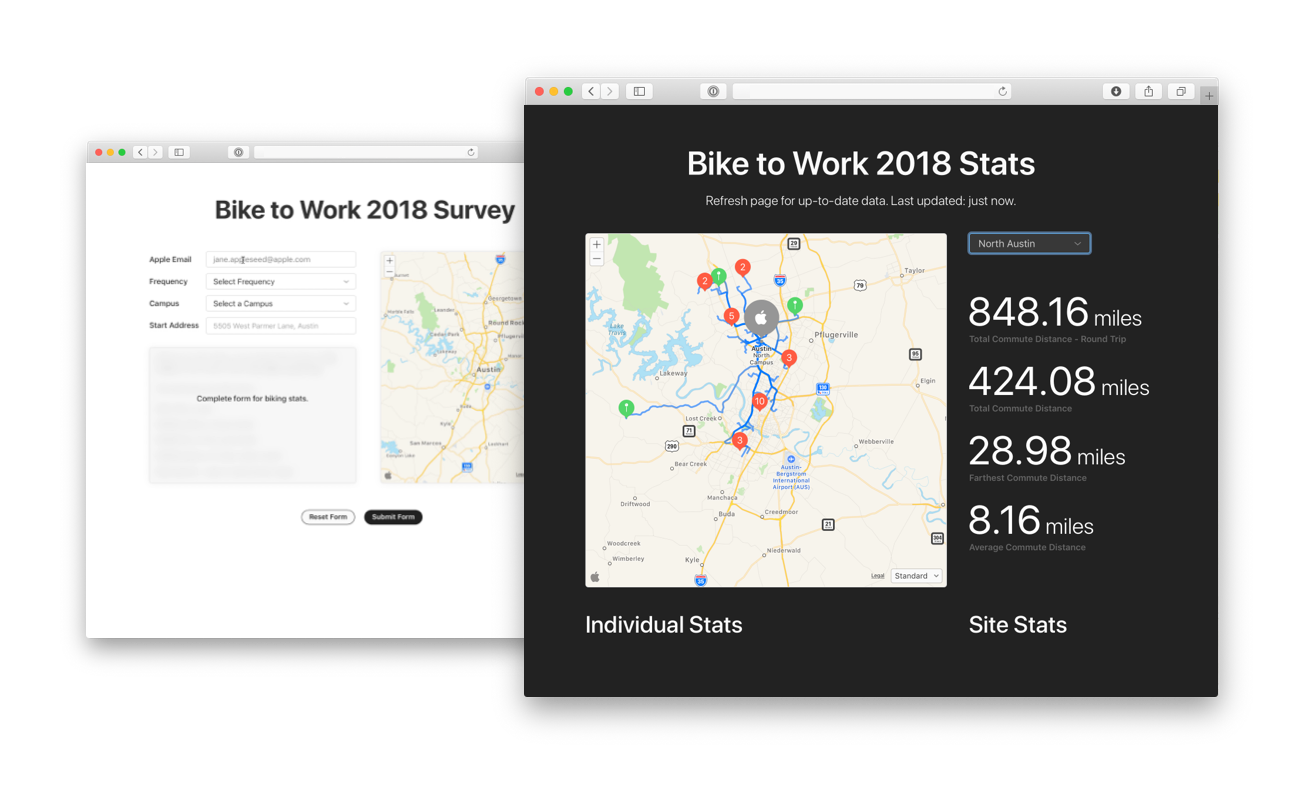Image resolution: width=1300 pixels, height=800 pixels.
Task: Click the red cluster marker labeled 10
Action: pos(760,402)
